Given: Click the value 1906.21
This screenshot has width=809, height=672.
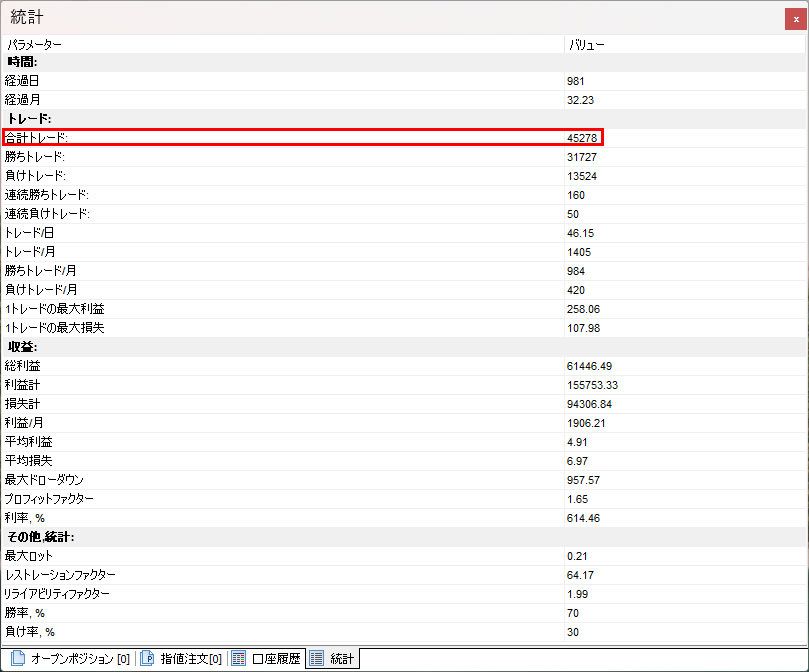Looking at the screenshot, I should [x=586, y=423].
